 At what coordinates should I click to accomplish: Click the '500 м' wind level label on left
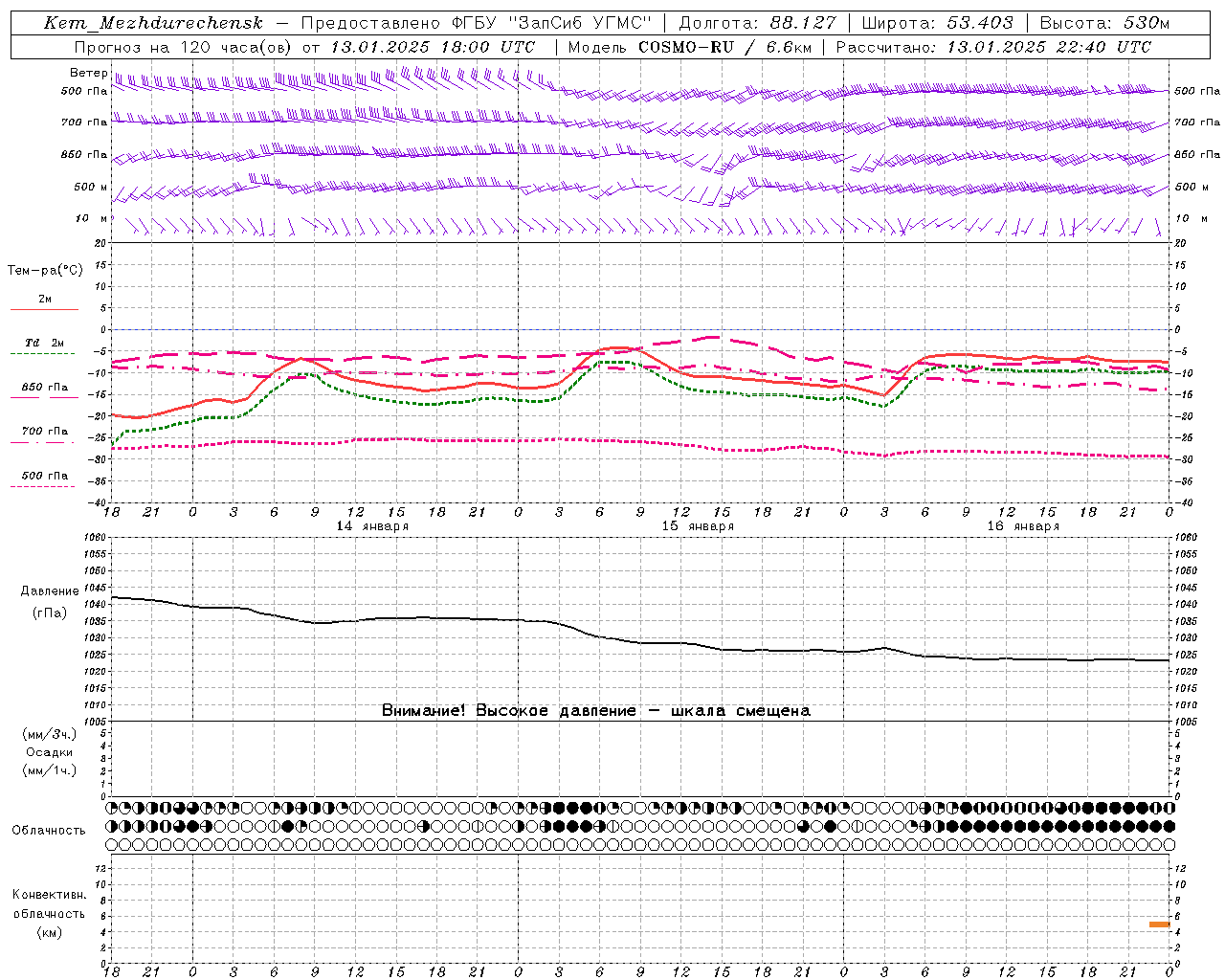click(91, 187)
